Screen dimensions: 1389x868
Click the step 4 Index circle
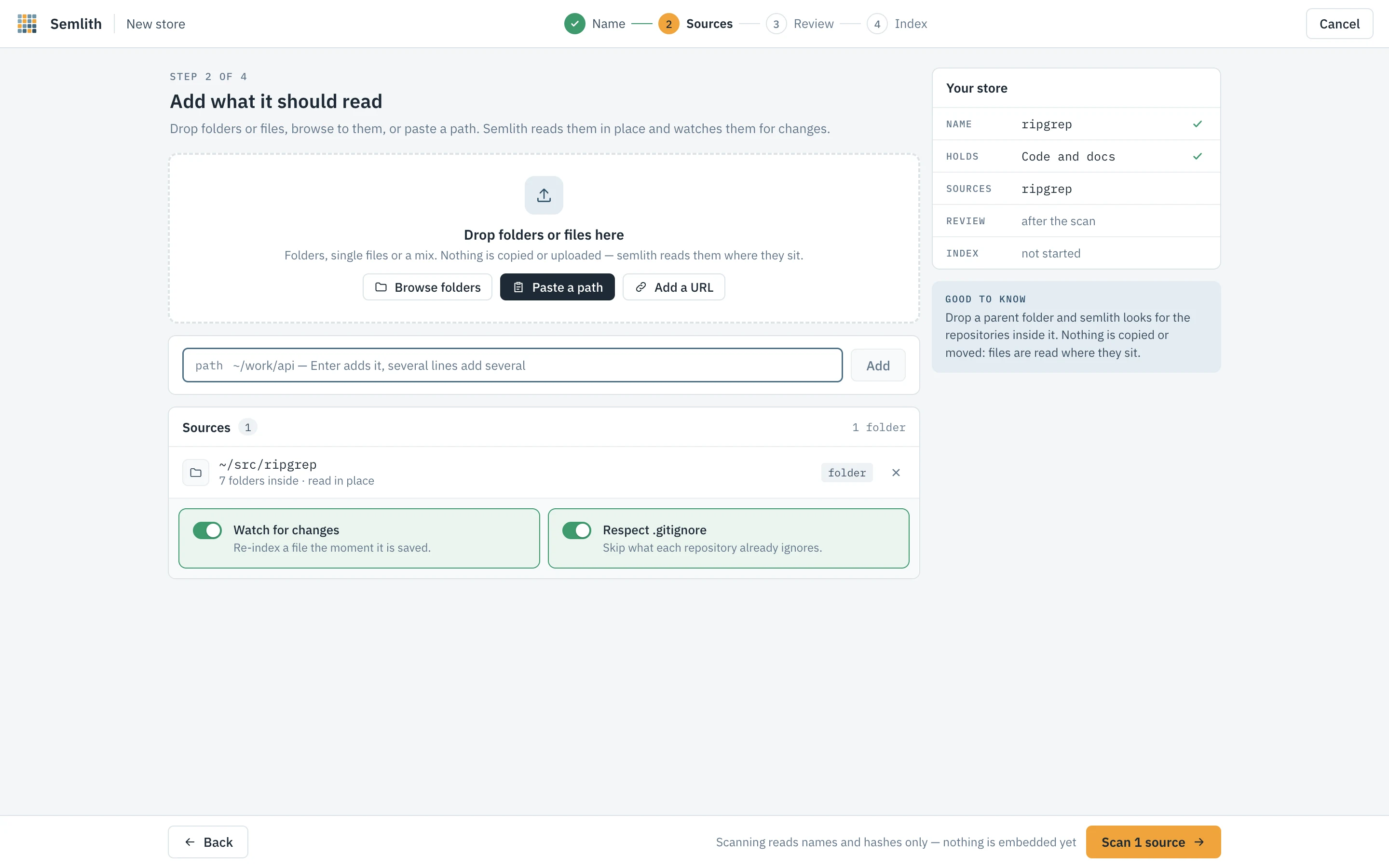point(877,24)
